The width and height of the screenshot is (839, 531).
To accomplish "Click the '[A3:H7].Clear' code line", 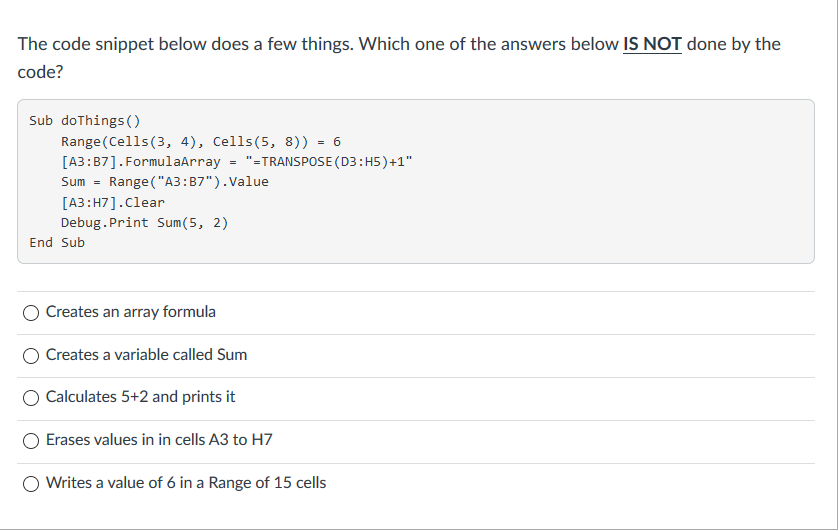I will pos(113,202).
